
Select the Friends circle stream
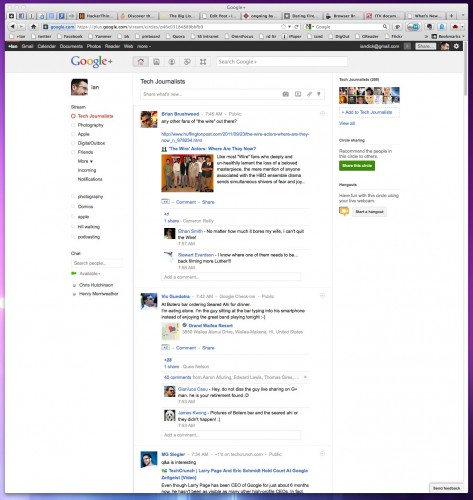pyautogui.click(x=85, y=152)
